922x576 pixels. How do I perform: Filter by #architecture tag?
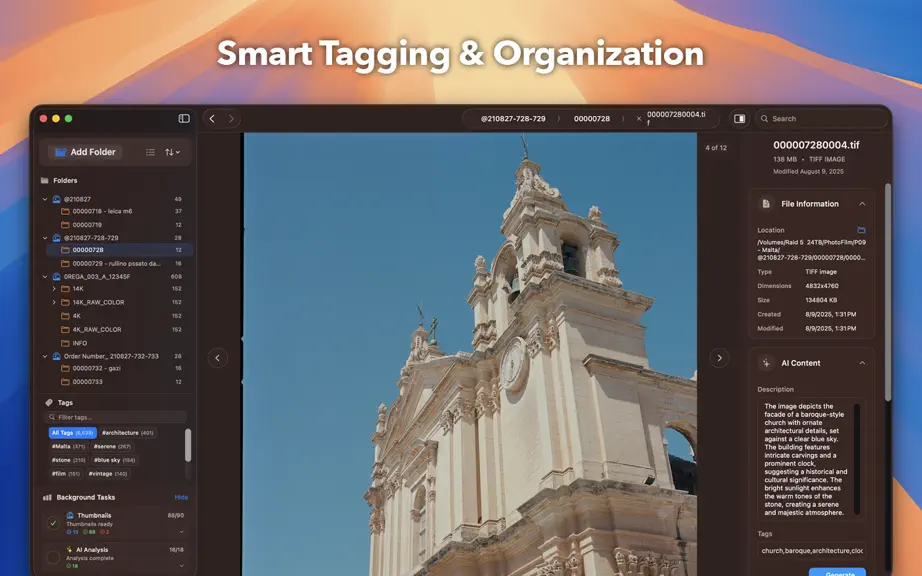pyautogui.click(x=128, y=433)
